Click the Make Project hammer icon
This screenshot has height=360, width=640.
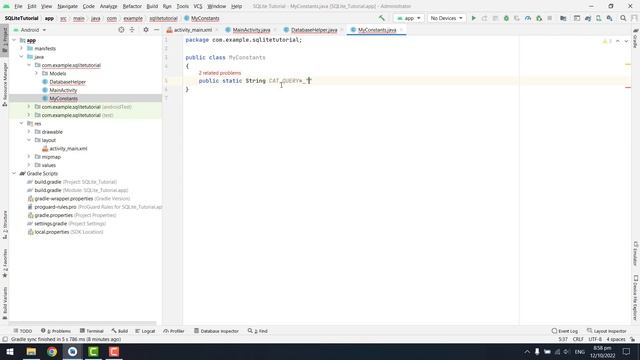point(382,18)
